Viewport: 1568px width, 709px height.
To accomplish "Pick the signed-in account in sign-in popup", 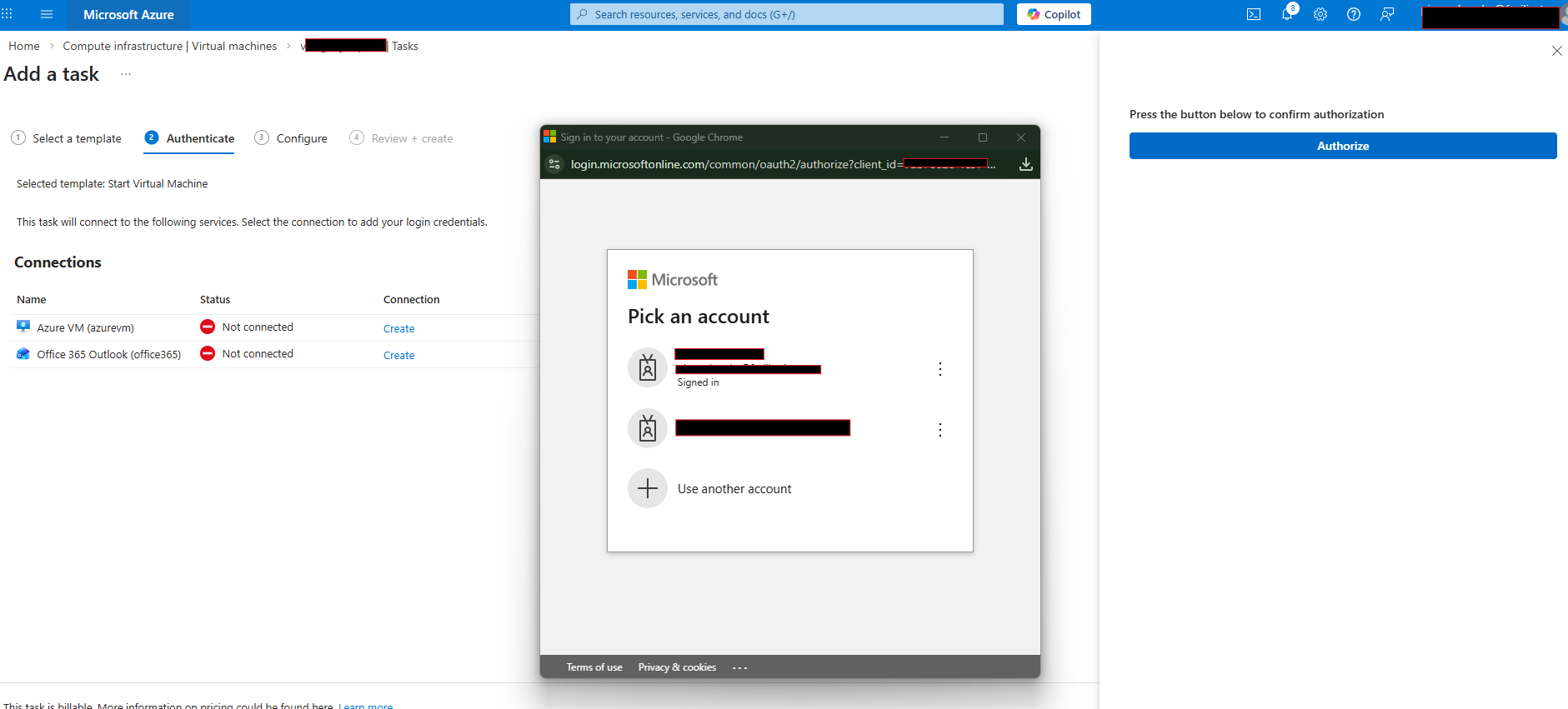I will click(x=789, y=368).
